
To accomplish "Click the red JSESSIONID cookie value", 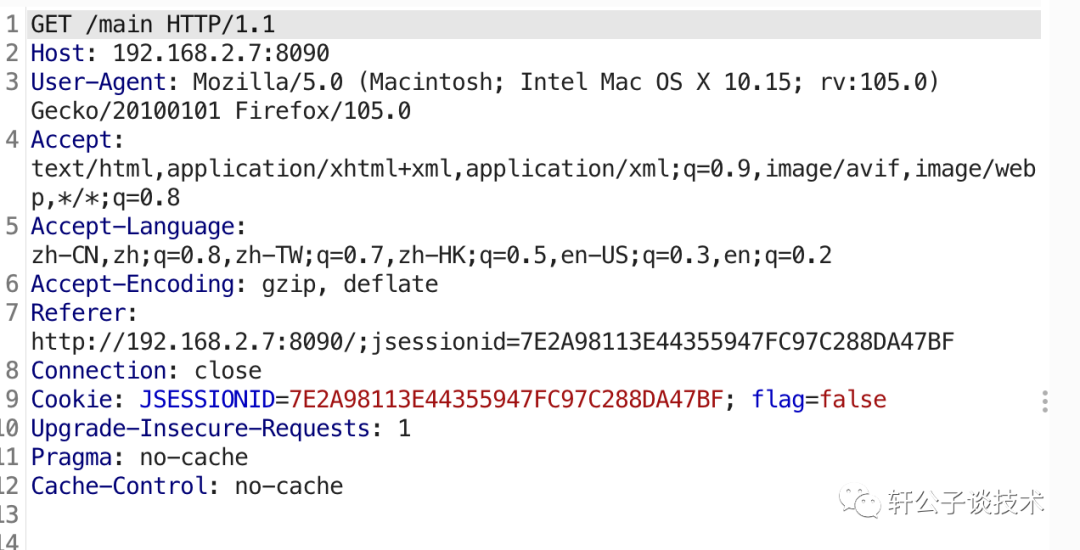I will [x=506, y=400].
